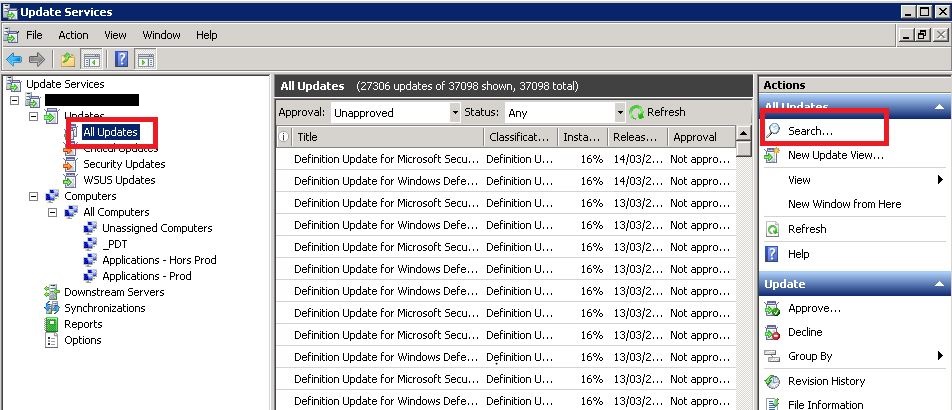Viewport: 952px width, 410px height.
Task: Collapse the Updates tree node
Action: coord(33,116)
